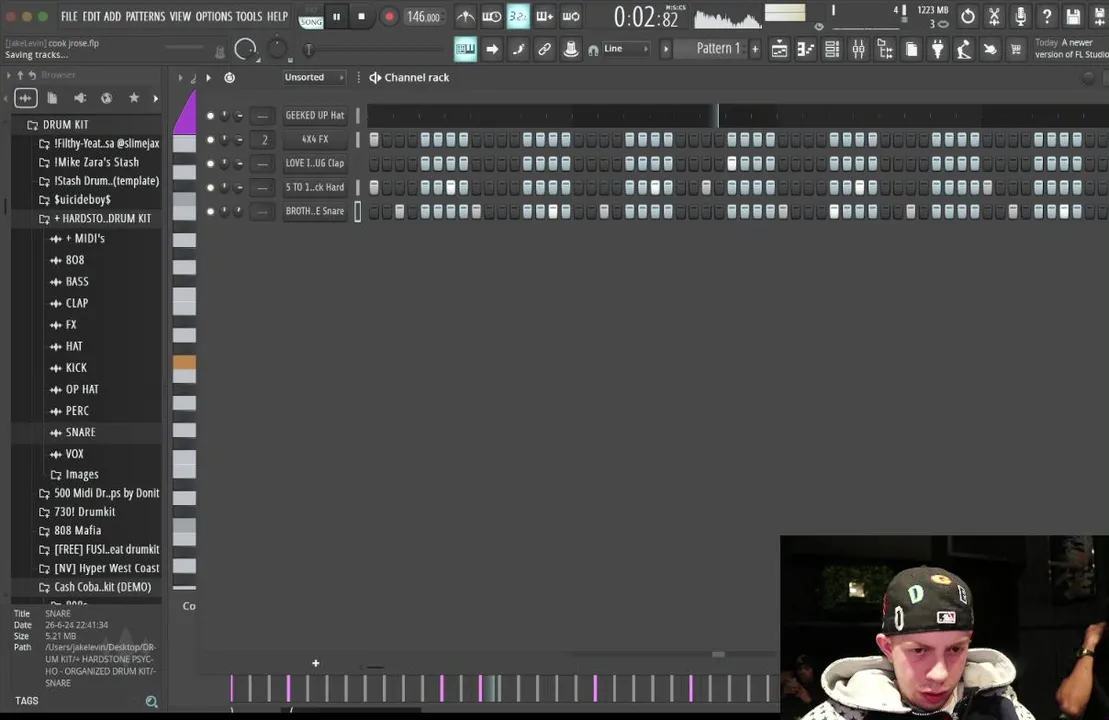Toggle the note/clip link icon
This screenshot has height=720, width=1109.
tap(545, 49)
